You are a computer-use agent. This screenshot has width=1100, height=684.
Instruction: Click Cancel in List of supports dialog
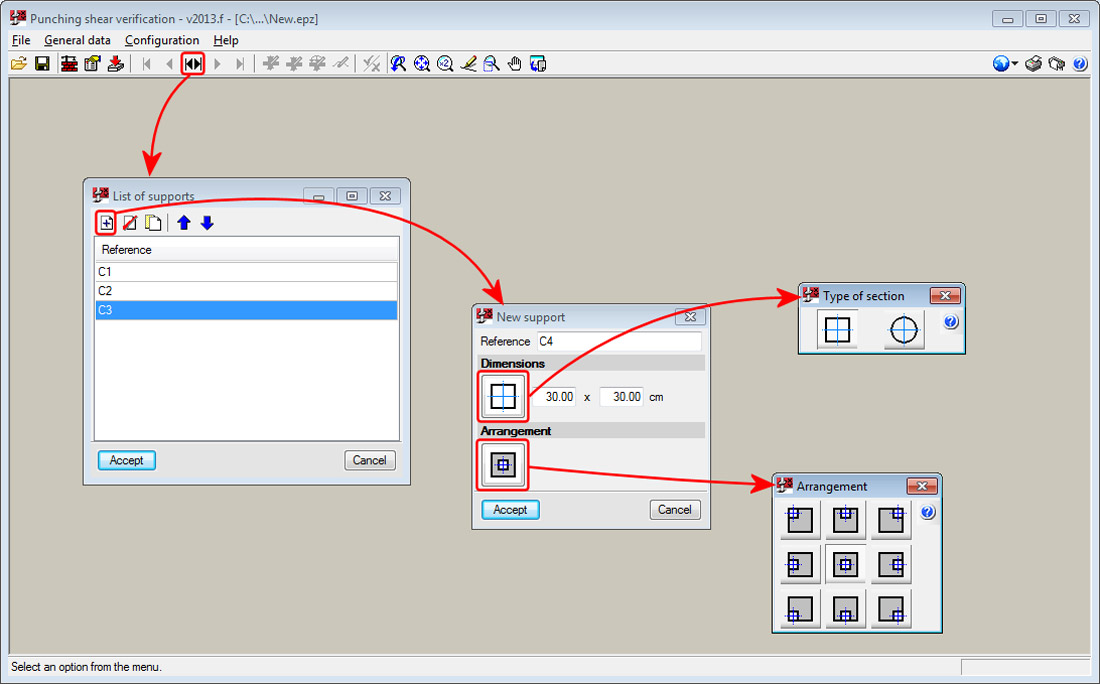point(370,460)
